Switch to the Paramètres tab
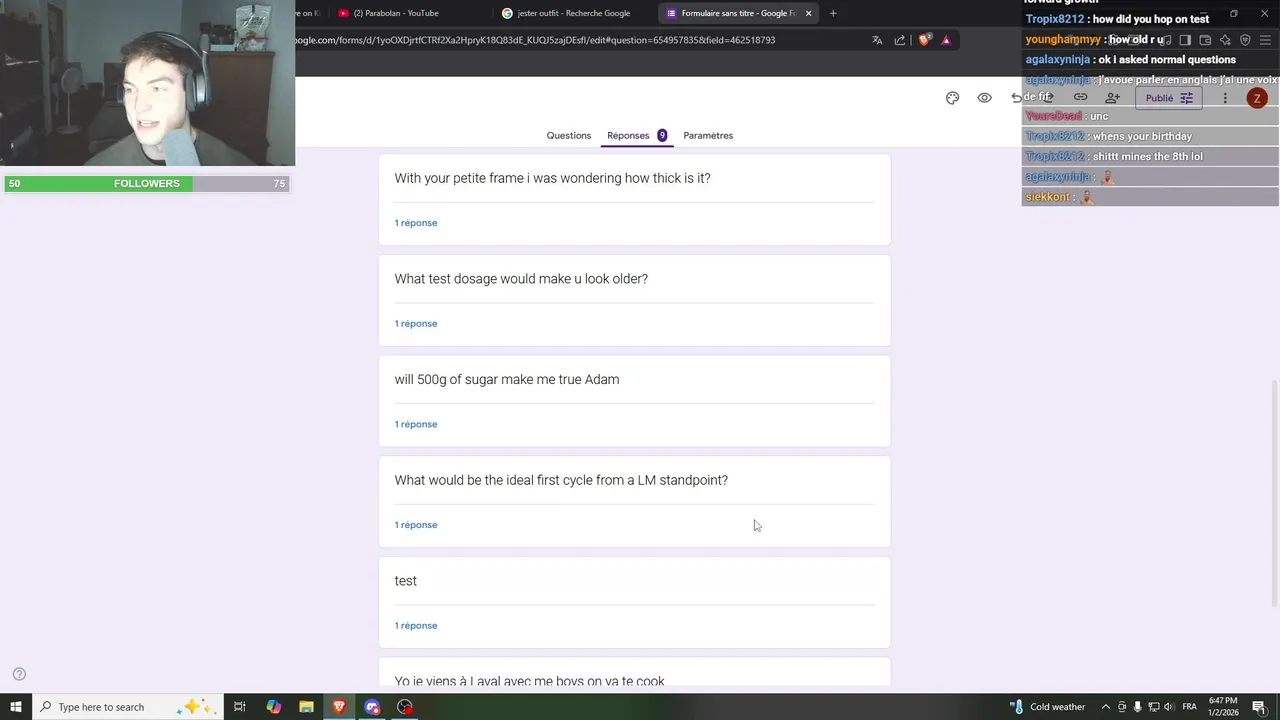Viewport: 1280px width, 720px height. [x=708, y=135]
